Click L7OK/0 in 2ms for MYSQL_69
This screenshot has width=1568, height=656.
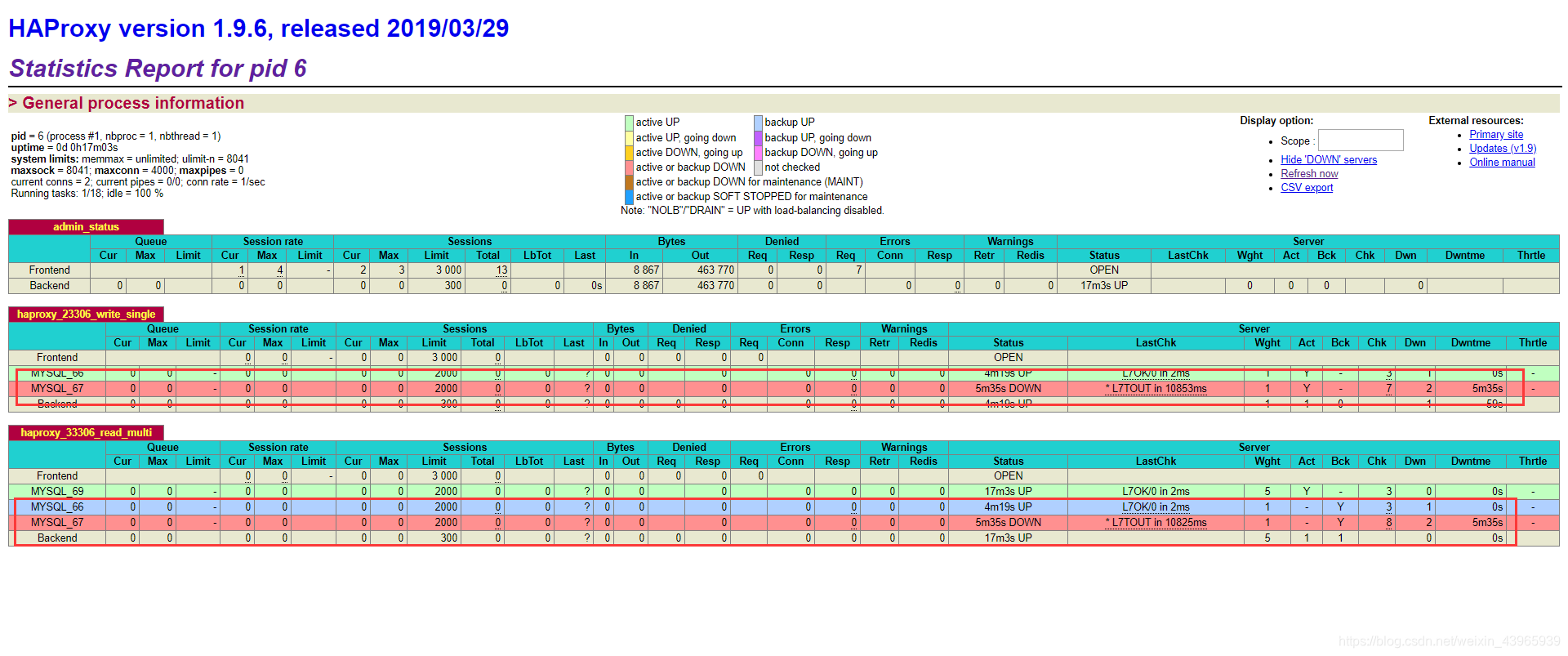click(x=1156, y=492)
